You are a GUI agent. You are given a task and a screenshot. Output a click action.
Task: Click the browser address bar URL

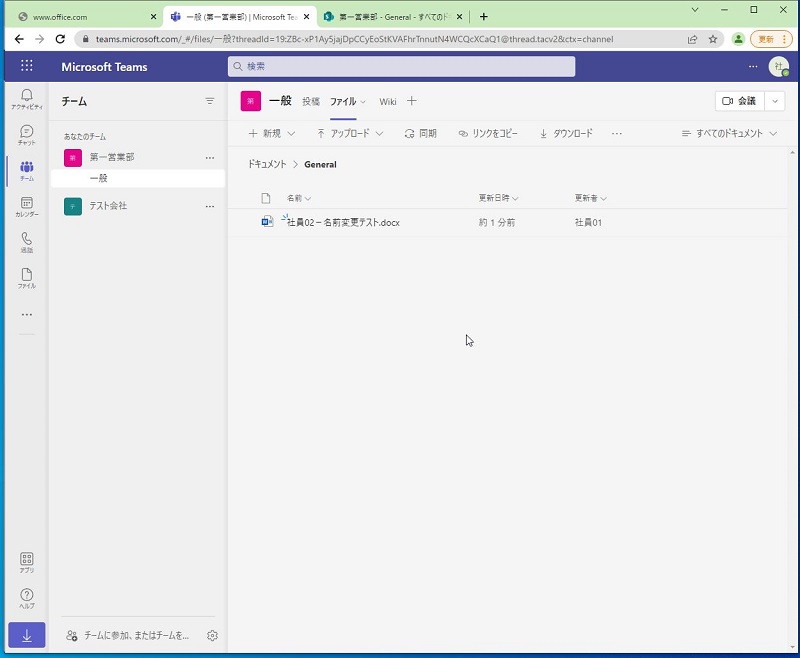354,39
